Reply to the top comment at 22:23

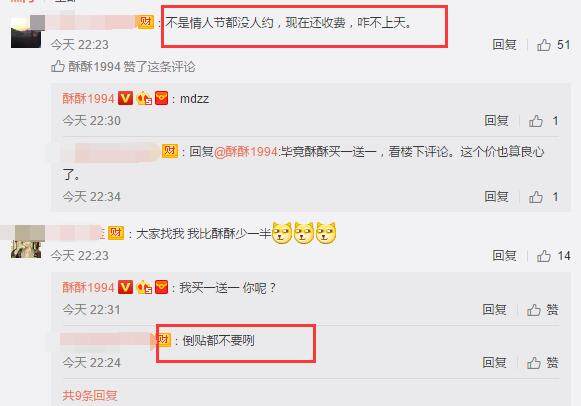click(504, 45)
